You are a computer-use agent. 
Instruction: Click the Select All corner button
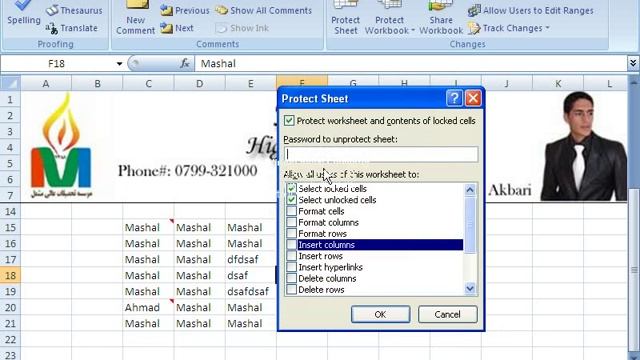(x=10, y=83)
